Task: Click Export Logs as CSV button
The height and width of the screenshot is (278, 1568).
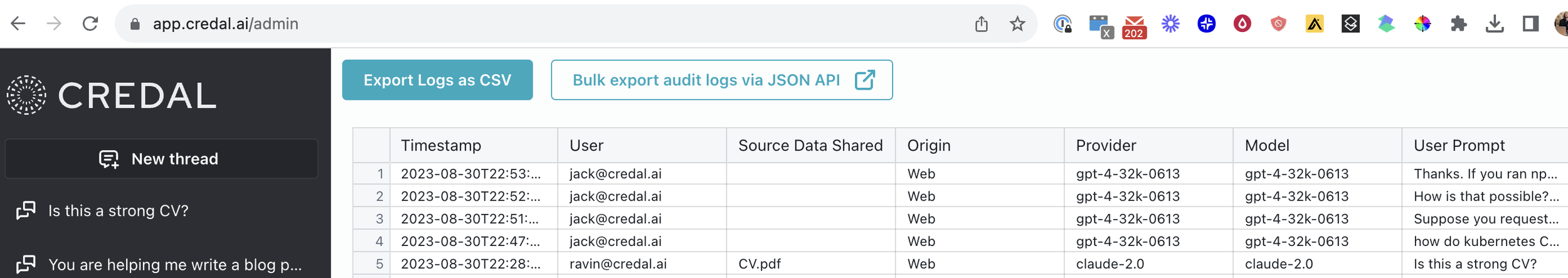Action: [x=437, y=80]
